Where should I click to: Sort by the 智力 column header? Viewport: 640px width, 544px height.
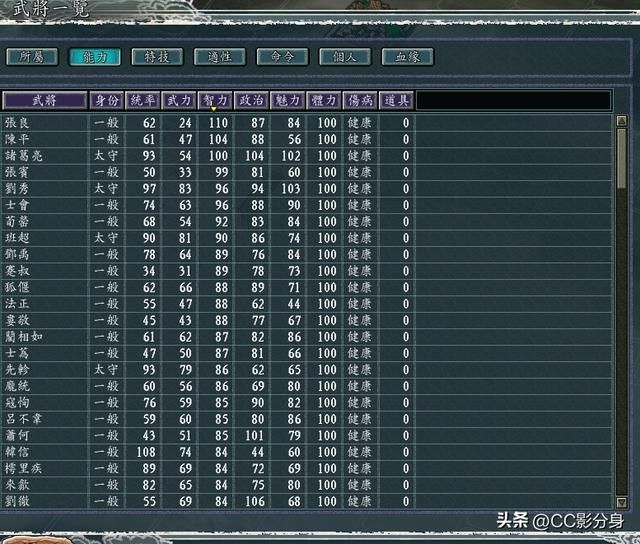point(215,100)
